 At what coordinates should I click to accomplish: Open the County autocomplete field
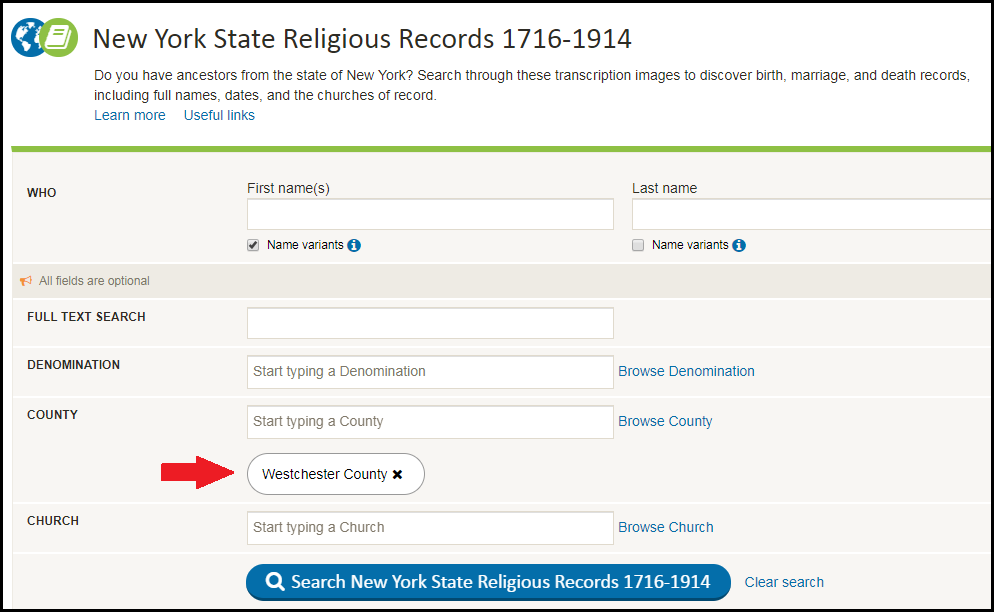tap(430, 421)
